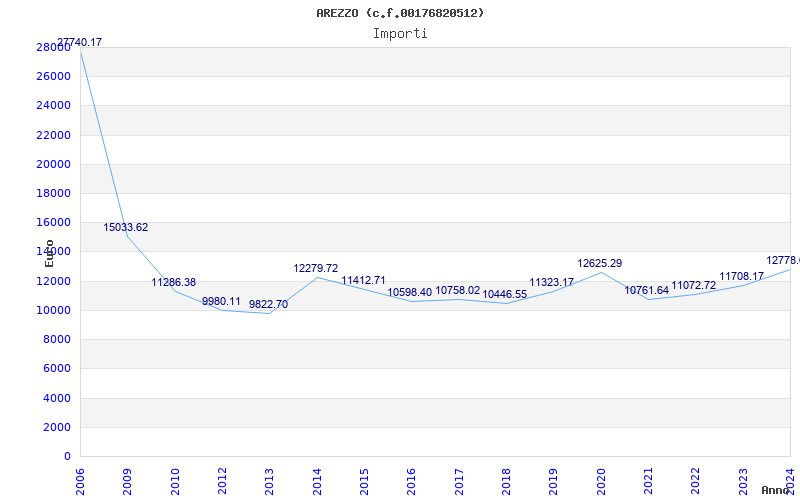Viewport: 800px width, 500px height.
Task: Click y-axis value 26000
Action: click(x=53, y=77)
